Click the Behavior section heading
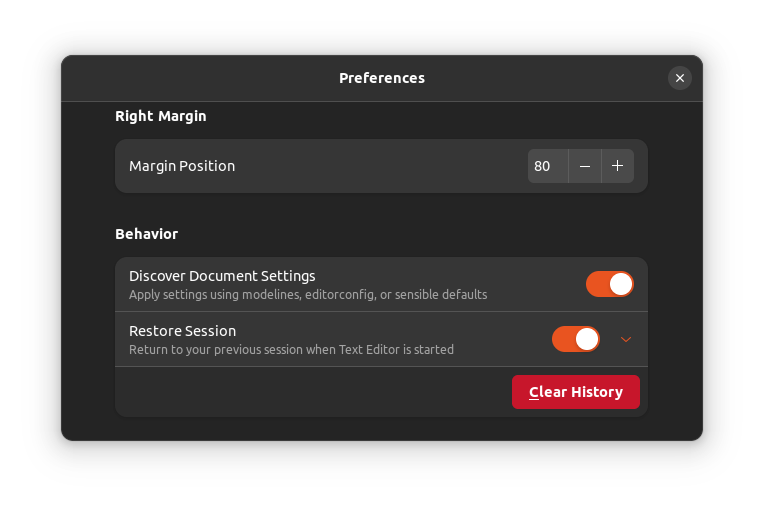 point(147,234)
